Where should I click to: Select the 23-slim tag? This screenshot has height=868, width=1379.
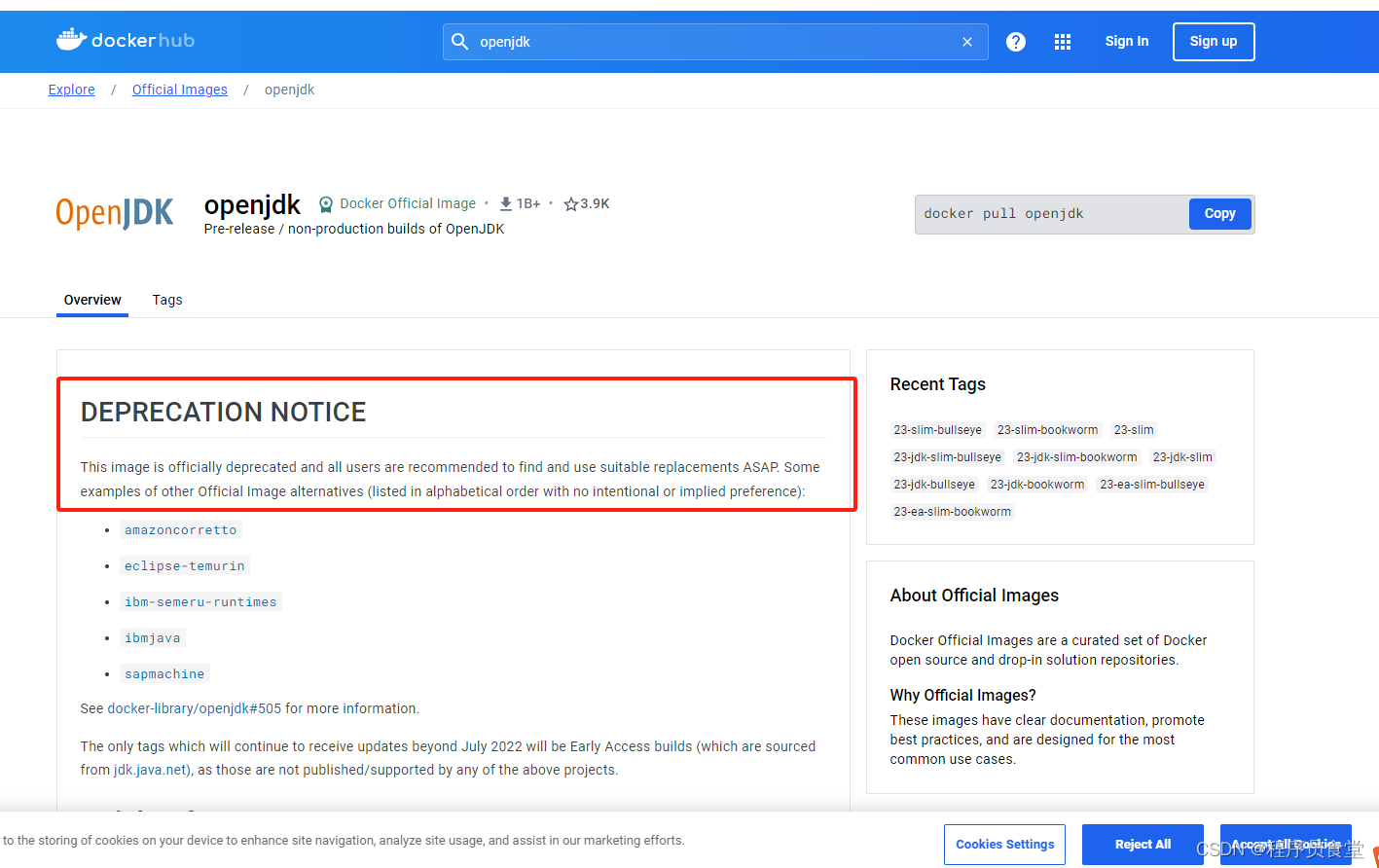[x=1134, y=430]
